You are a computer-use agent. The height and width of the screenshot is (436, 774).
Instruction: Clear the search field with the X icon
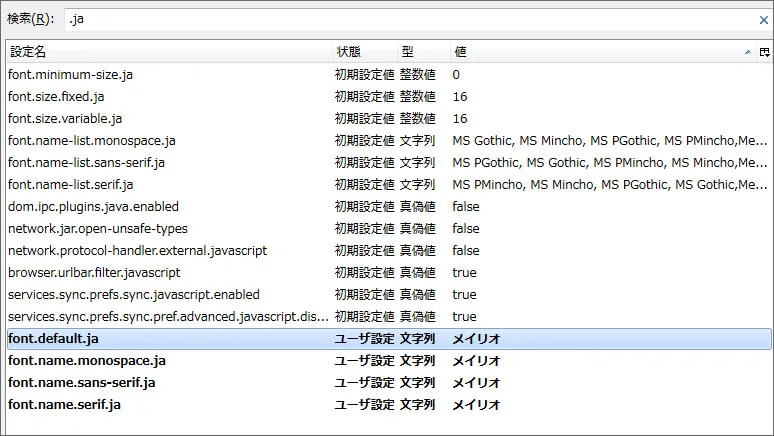pyautogui.click(x=763, y=19)
